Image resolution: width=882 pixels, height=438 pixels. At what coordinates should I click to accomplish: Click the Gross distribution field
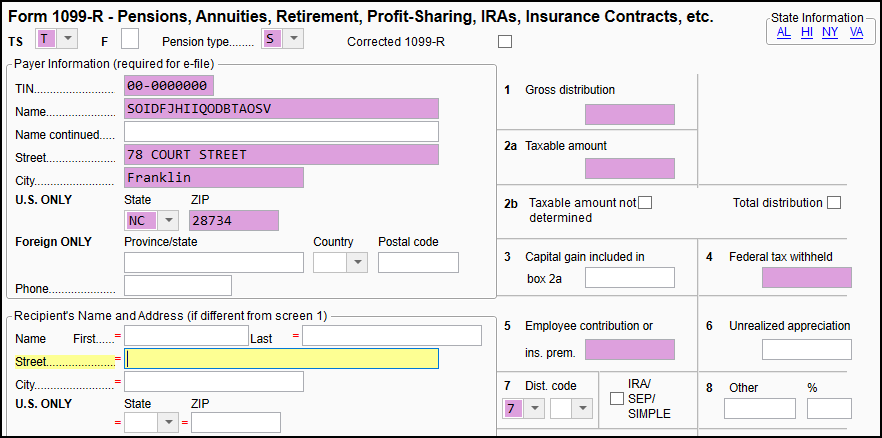coord(629,114)
